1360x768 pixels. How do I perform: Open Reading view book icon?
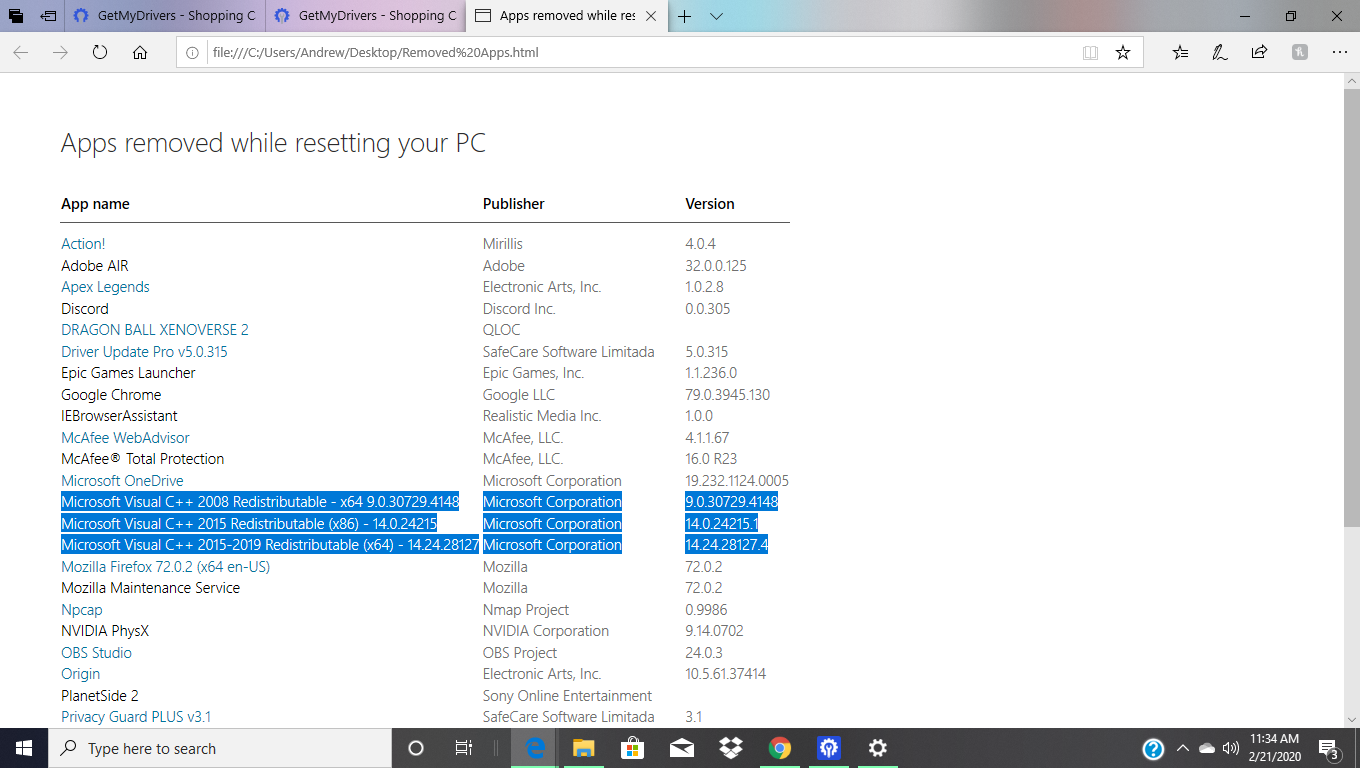1091,52
